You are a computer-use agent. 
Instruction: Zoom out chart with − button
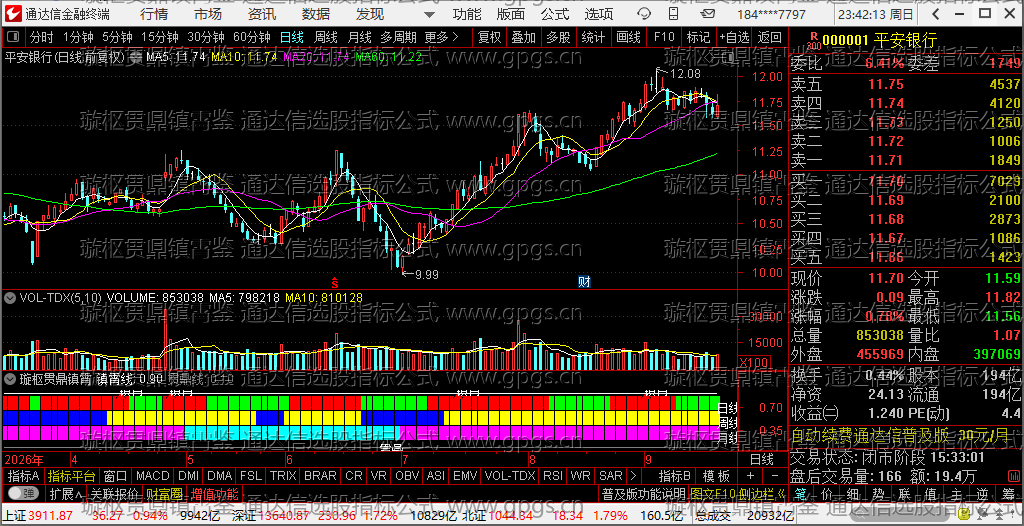(775, 475)
